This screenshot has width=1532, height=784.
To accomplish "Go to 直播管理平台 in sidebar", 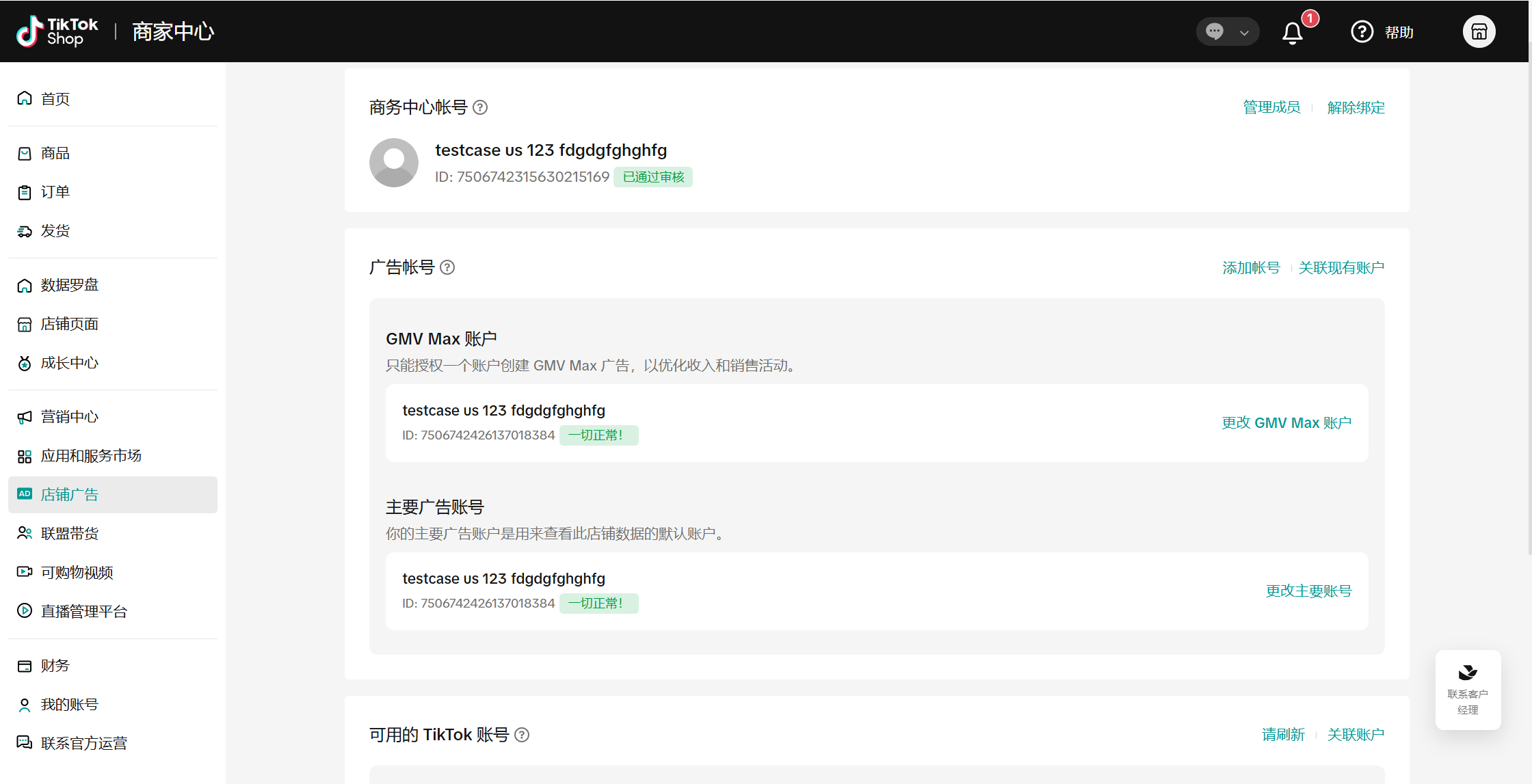I will coord(84,611).
